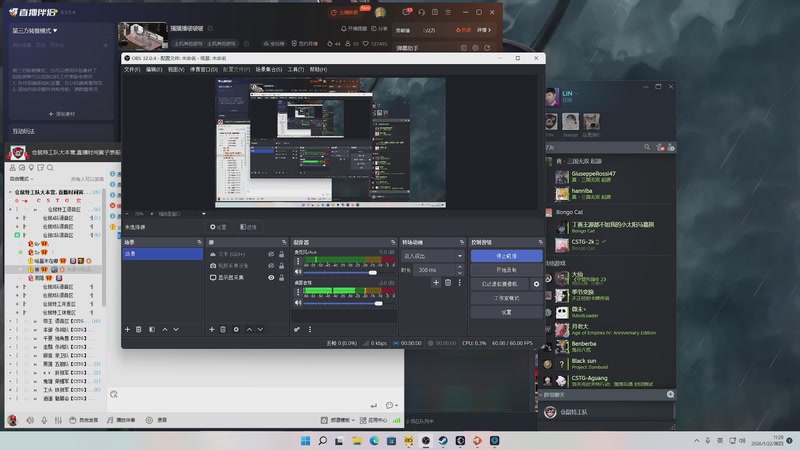Add a new source in Sources panel
Viewport: 800px width, 450px height.
pyautogui.click(x=212, y=330)
